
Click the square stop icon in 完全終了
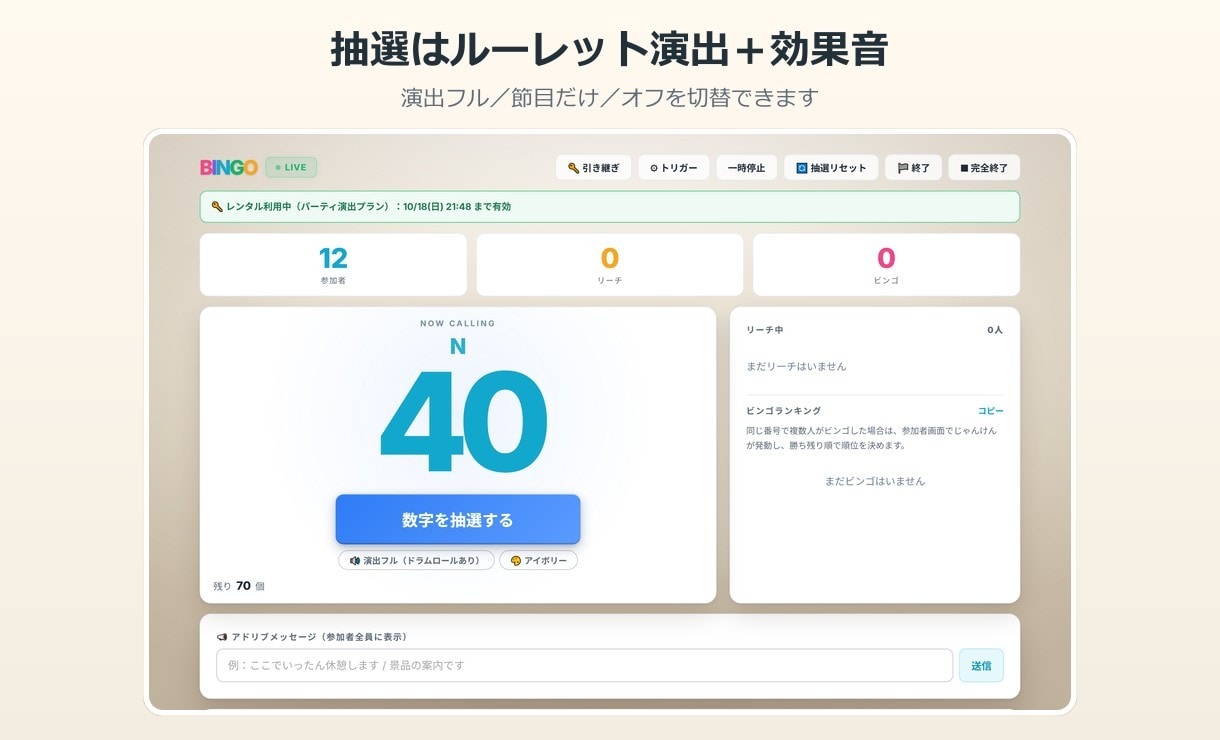point(964,168)
